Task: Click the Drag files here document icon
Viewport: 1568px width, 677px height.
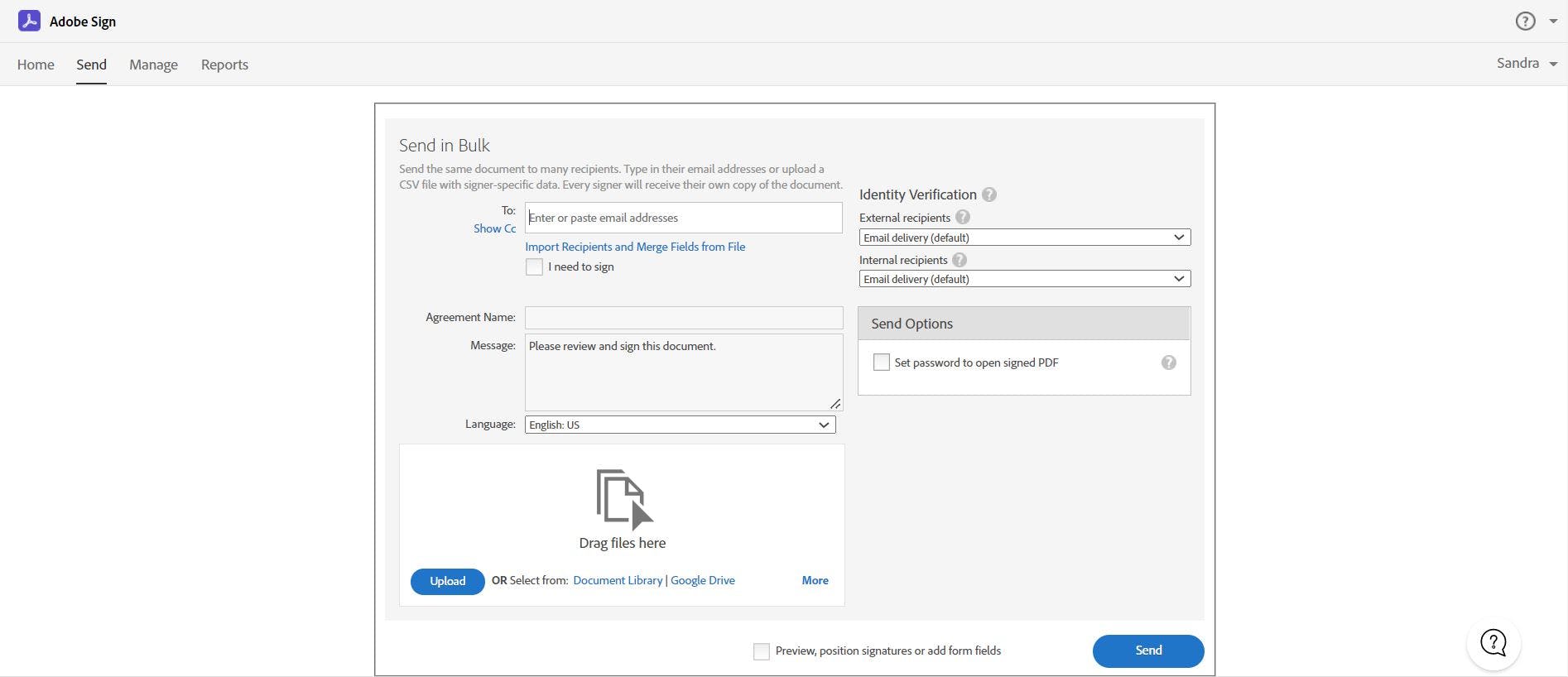Action: click(623, 499)
